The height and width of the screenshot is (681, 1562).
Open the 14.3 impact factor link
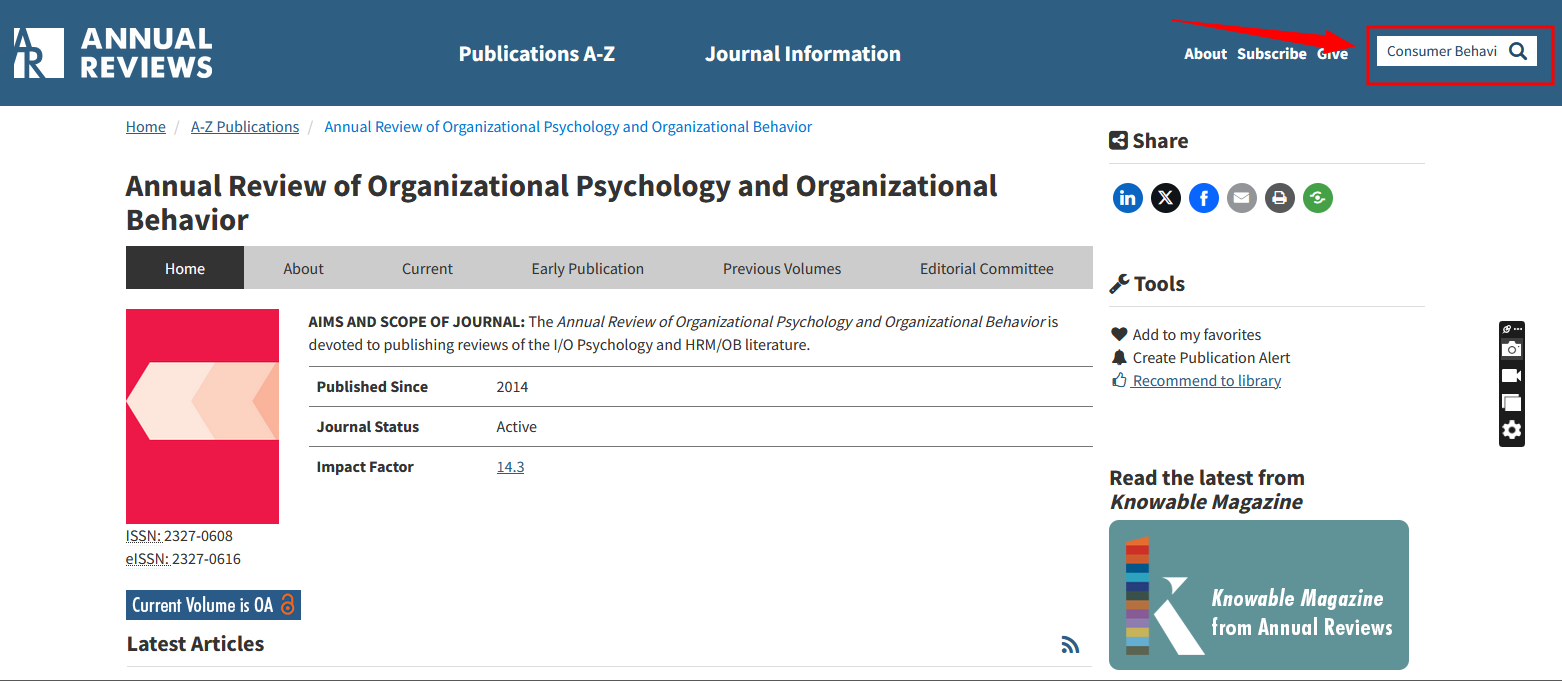pyautogui.click(x=510, y=467)
